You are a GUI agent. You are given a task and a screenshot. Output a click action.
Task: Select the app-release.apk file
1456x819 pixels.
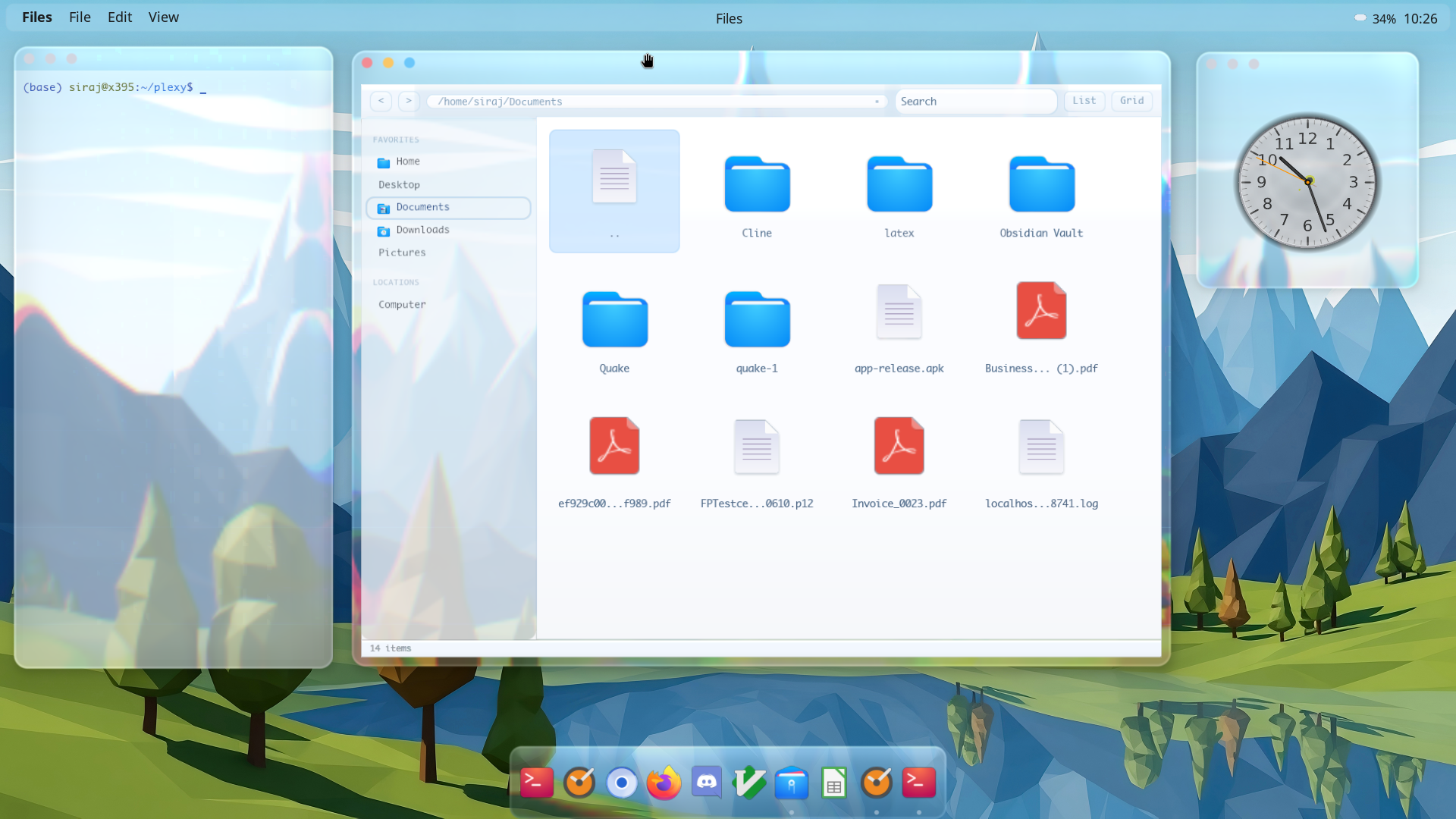pyautogui.click(x=899, y=312)
